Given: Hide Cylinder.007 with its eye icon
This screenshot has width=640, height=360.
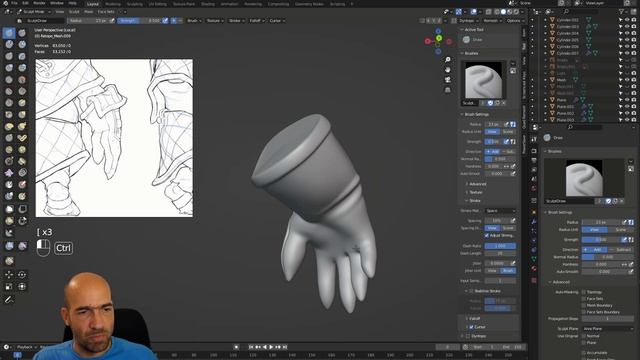Looking at the screenshot, I should click(627, 53).
